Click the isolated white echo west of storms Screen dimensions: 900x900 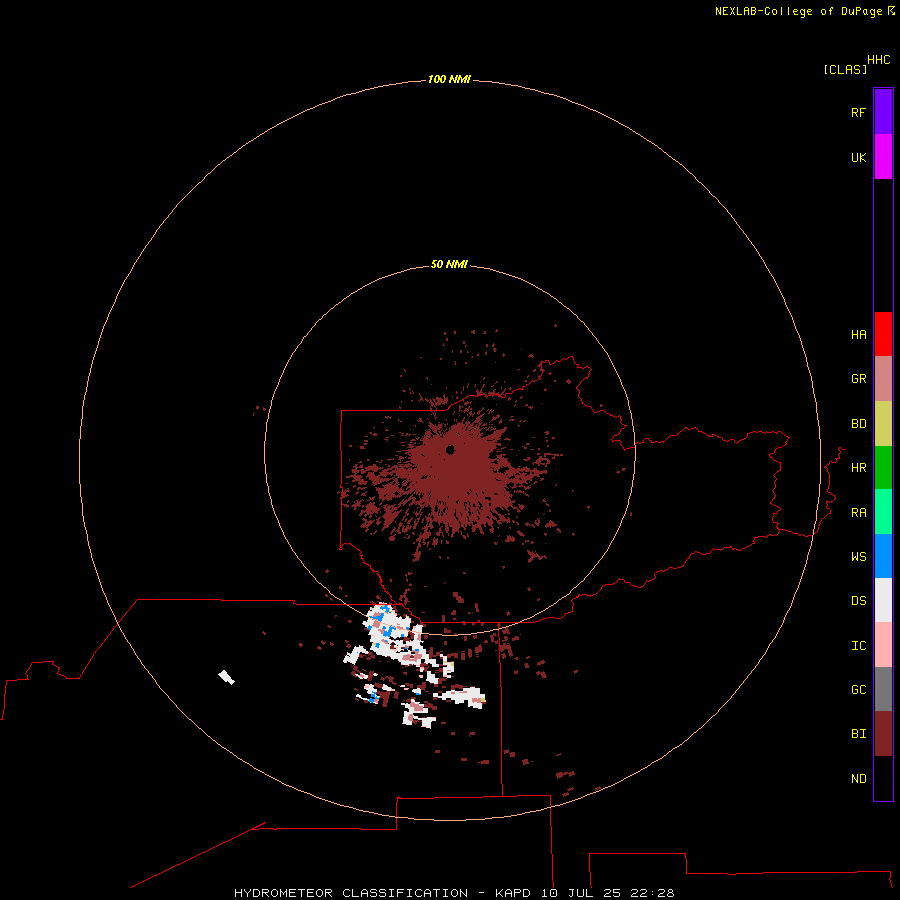coord(227,677)
